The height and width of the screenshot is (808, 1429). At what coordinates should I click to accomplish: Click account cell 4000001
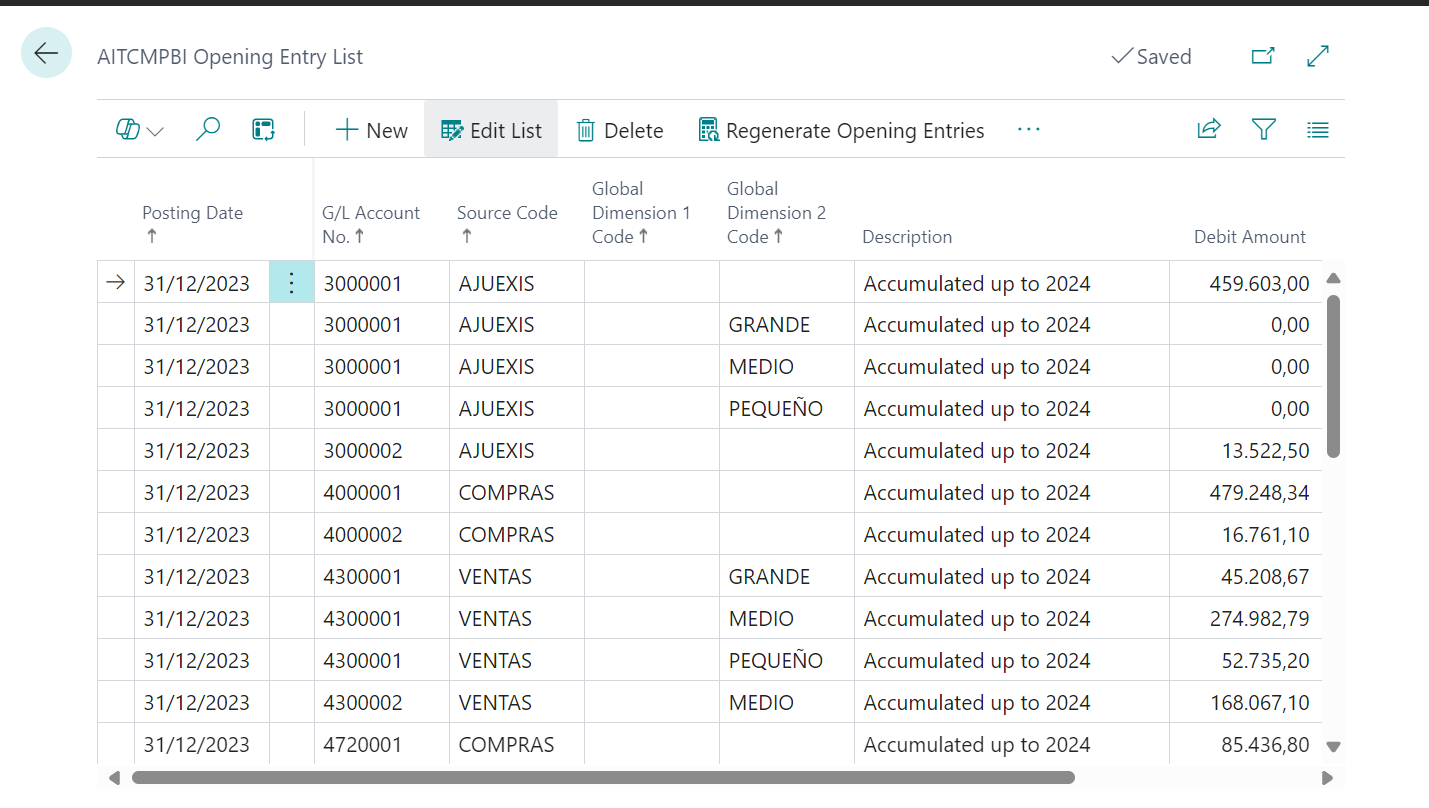[382, 493]
